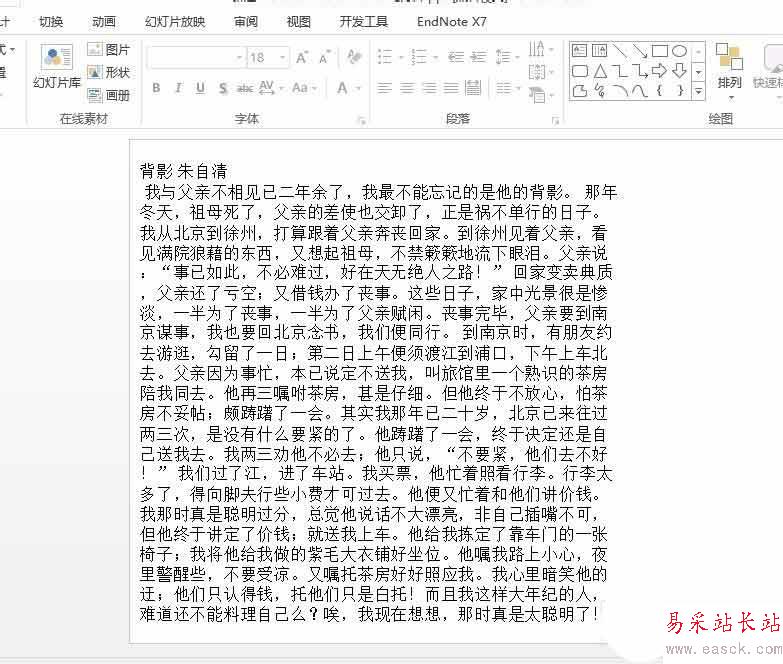The image size is (783, 664).
Task: Expand the full shapes gallery
Action: click(698, 91)
